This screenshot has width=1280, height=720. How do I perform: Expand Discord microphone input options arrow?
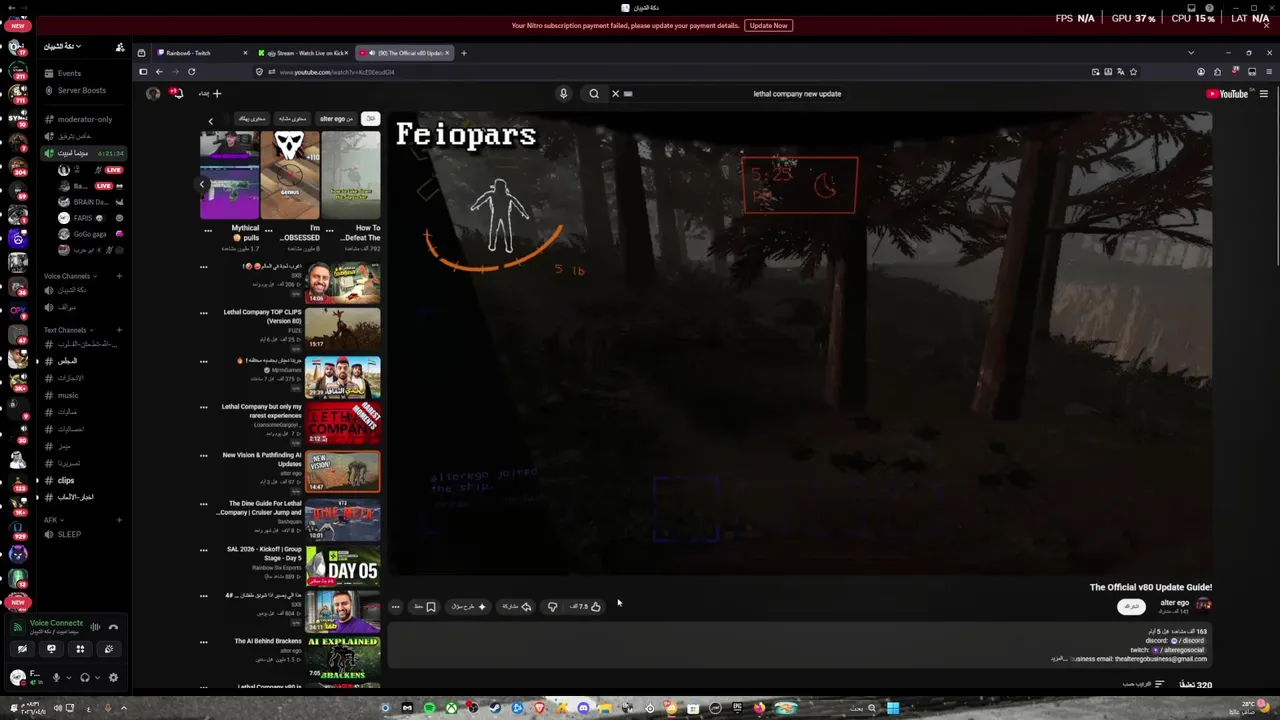tap(69, 678)
